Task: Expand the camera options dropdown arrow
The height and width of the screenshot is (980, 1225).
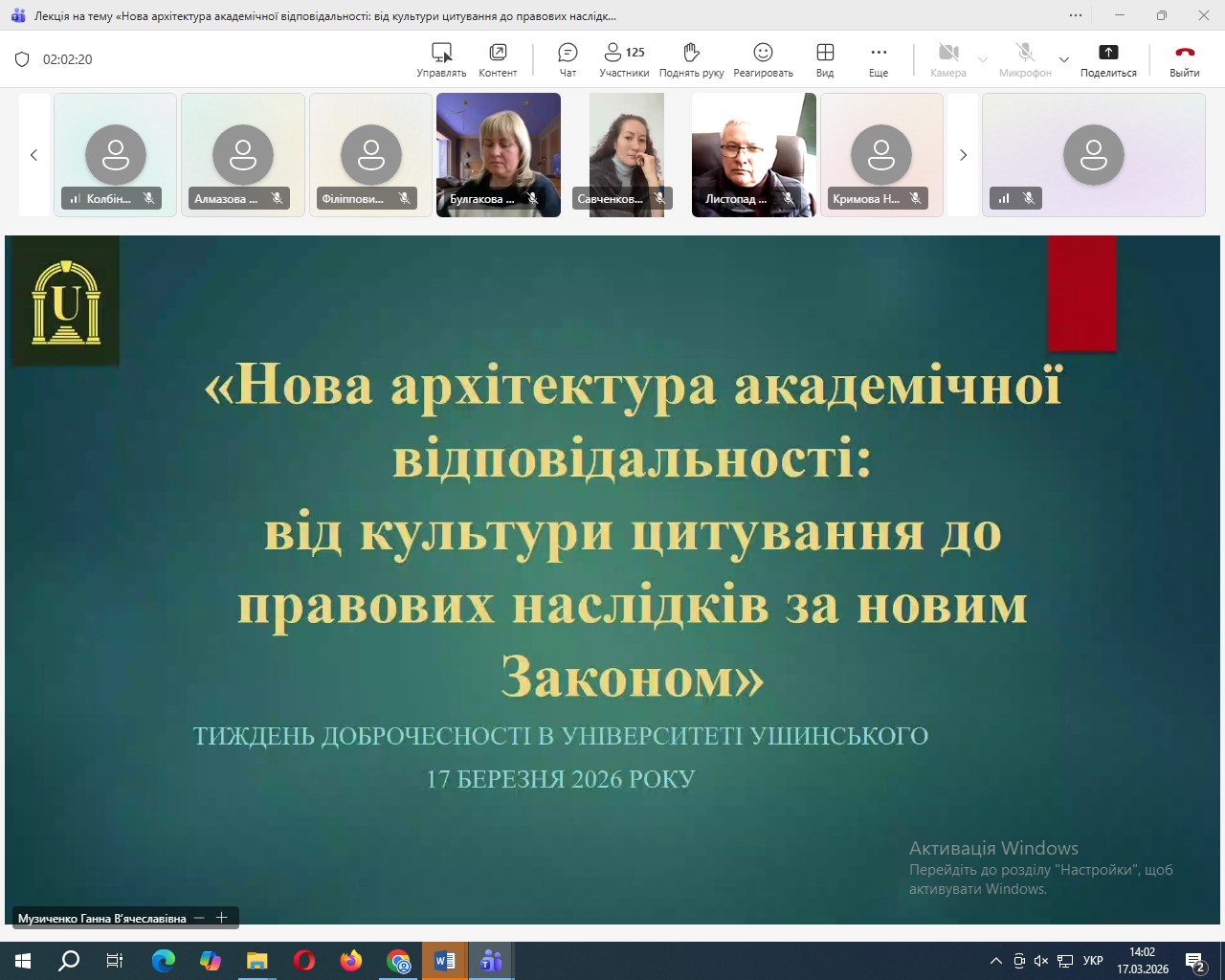Action: click(983, 60)
